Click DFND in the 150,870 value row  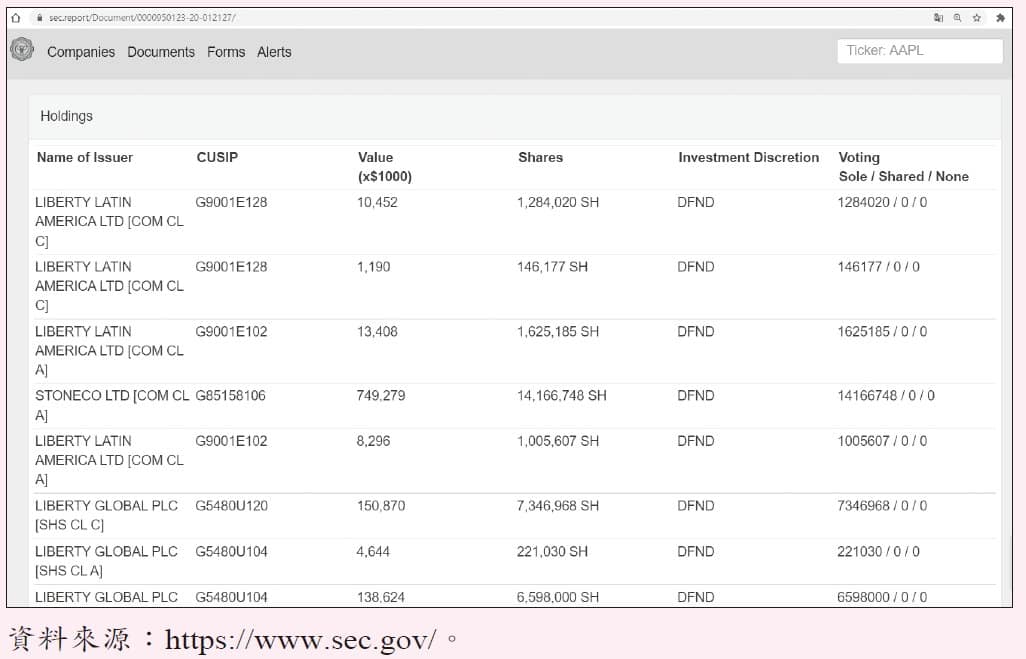pos(696,506)
